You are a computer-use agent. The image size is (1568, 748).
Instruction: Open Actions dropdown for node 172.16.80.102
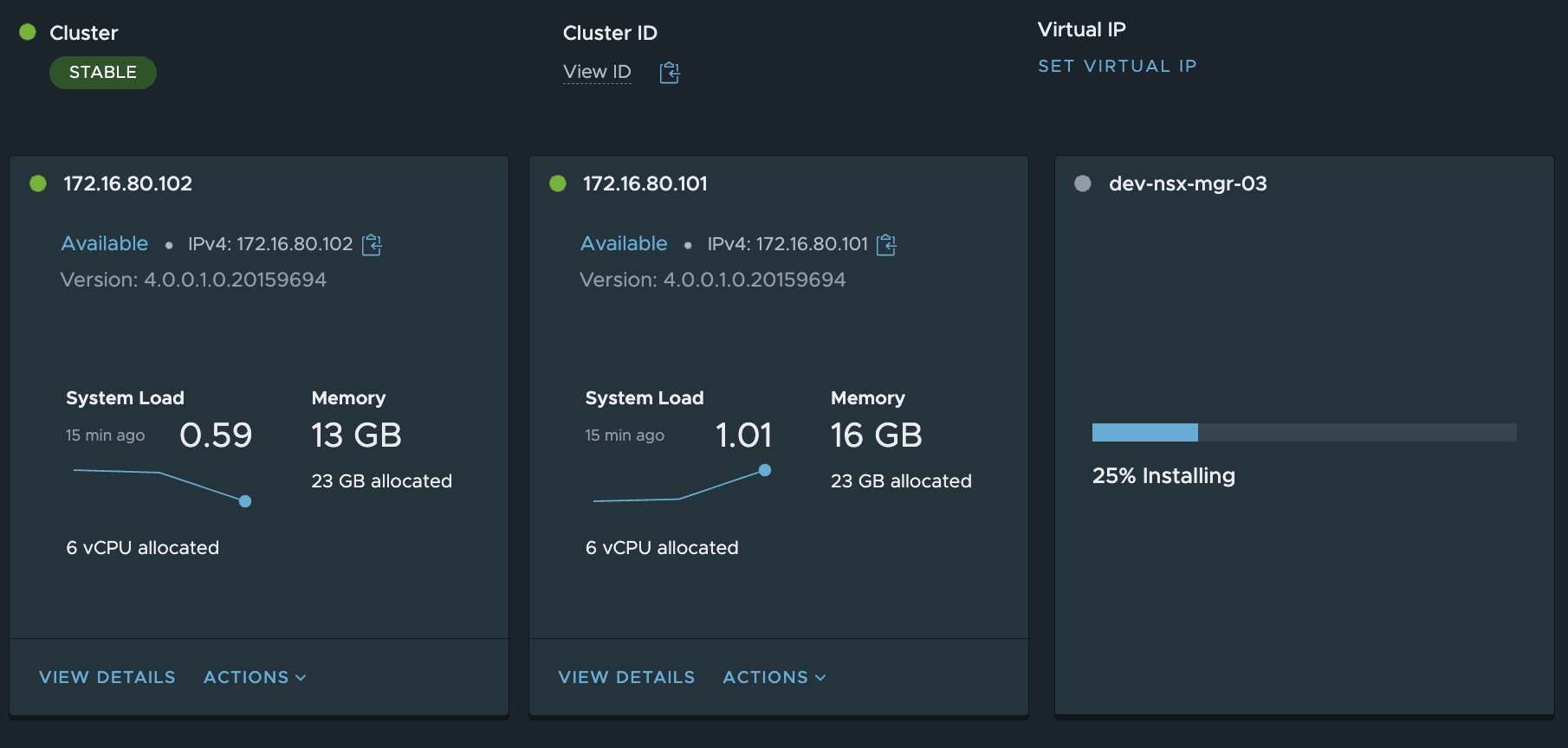(x=255, y=677)
